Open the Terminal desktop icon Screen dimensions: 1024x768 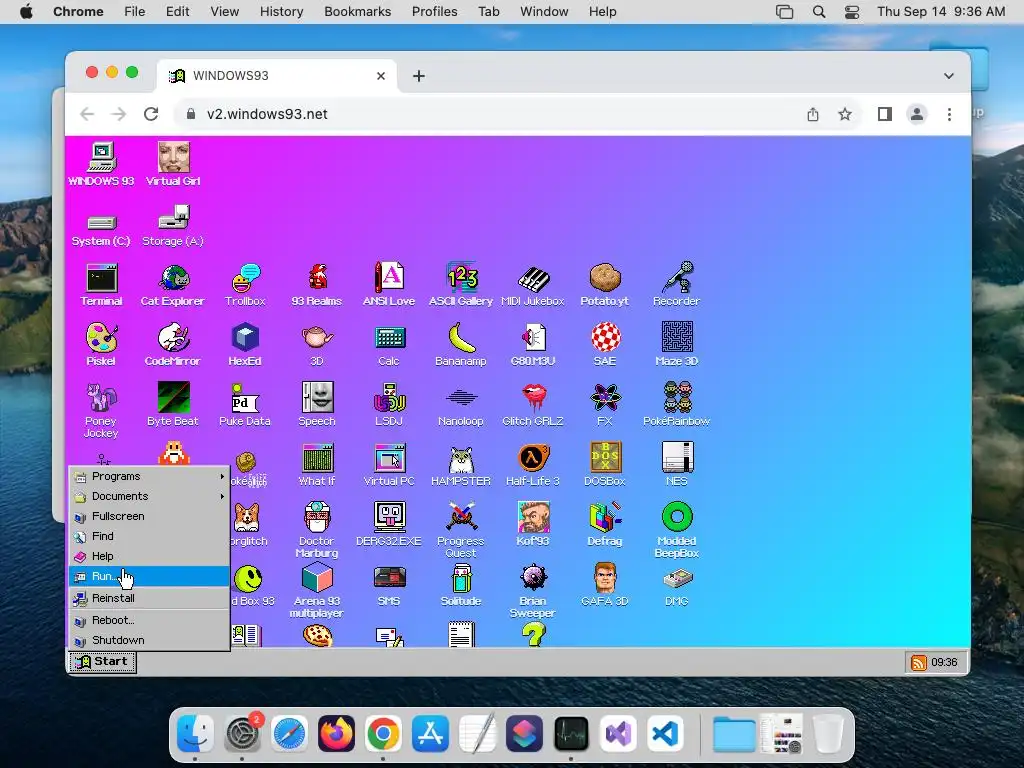pos(101,285)
